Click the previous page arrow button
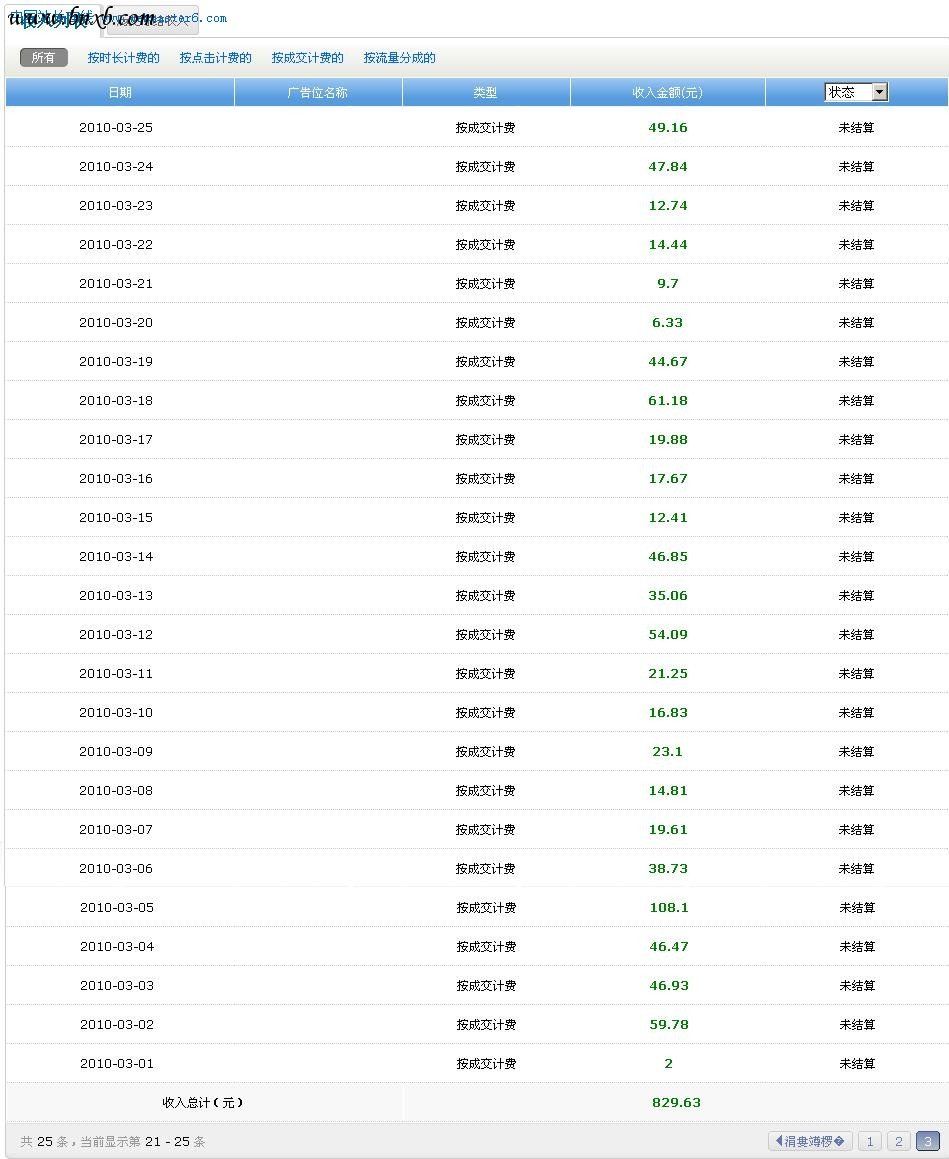The width and height of the screenshot is (949, 1159). 810,1141
